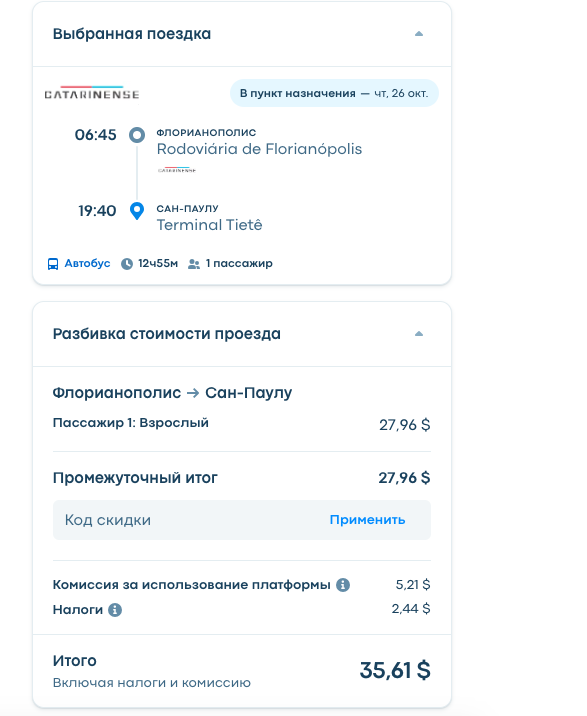Click the 19:40 arrival time
This screenshot has height=716, width=587.
(x=97, y=211)
